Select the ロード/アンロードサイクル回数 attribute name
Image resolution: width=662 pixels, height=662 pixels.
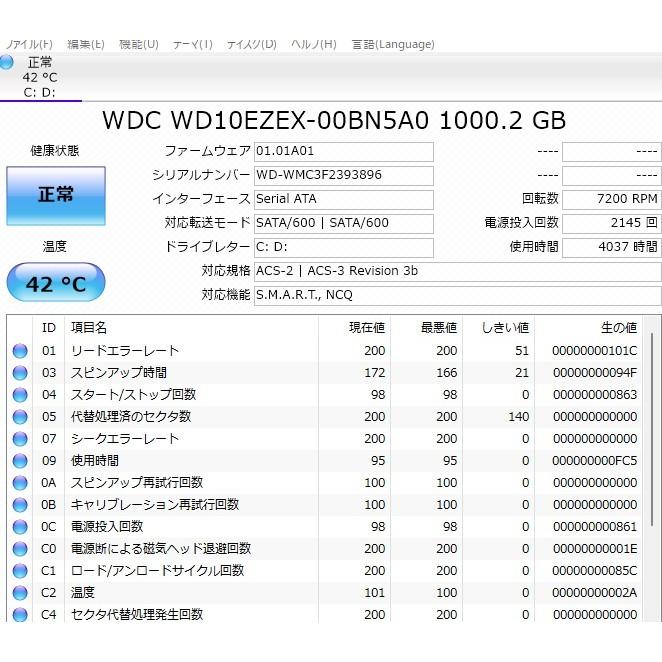157,571
